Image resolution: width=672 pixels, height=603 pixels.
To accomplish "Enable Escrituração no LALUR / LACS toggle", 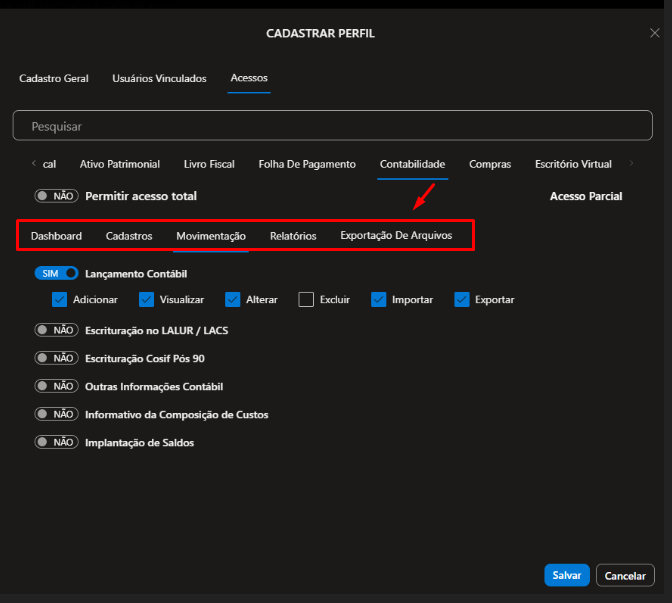I will [56, 330].
